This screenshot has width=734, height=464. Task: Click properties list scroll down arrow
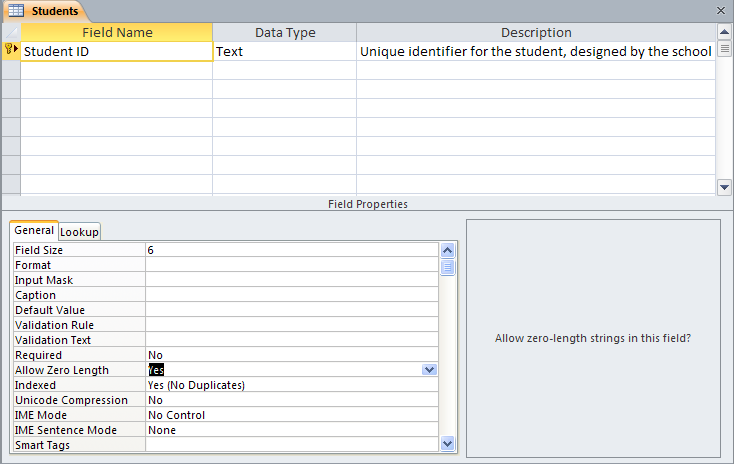click(x=448, y=443)
